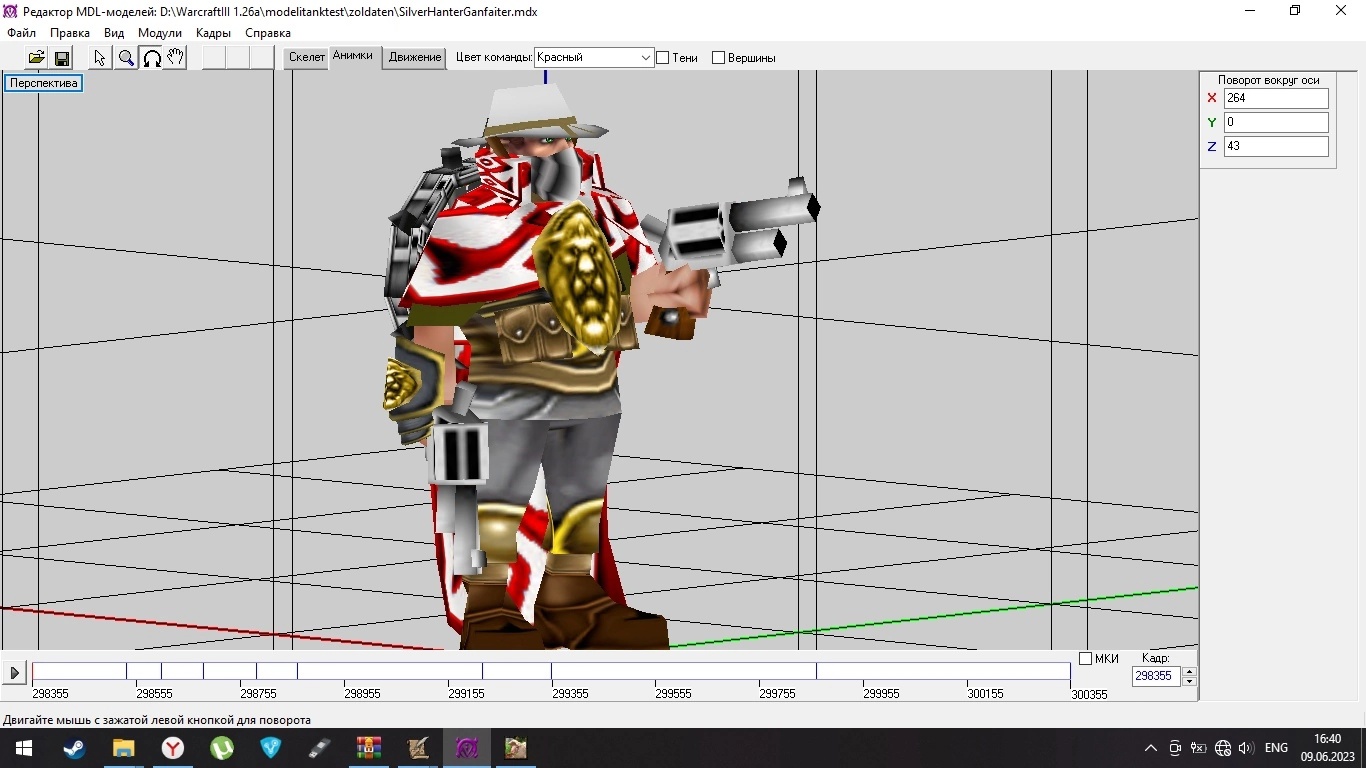
Task: Enable the Тени checkbox
Action: tap(662, 58)
